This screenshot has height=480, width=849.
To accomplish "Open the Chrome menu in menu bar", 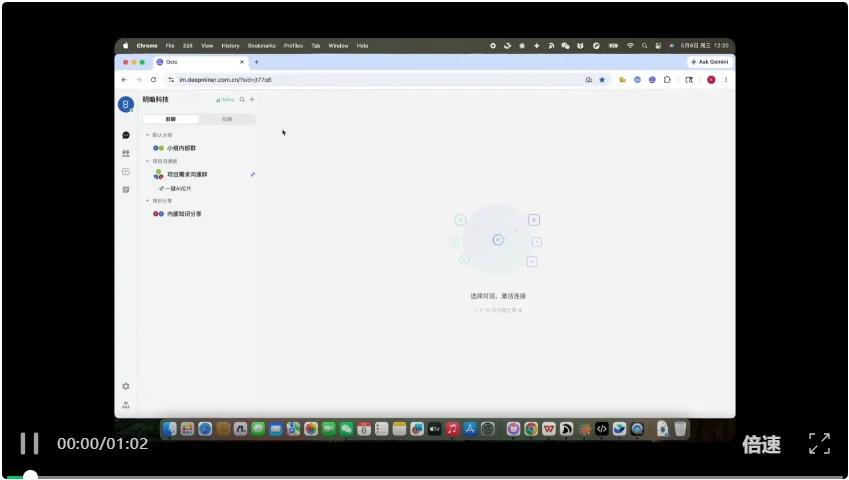I will [x=147, y=46].
